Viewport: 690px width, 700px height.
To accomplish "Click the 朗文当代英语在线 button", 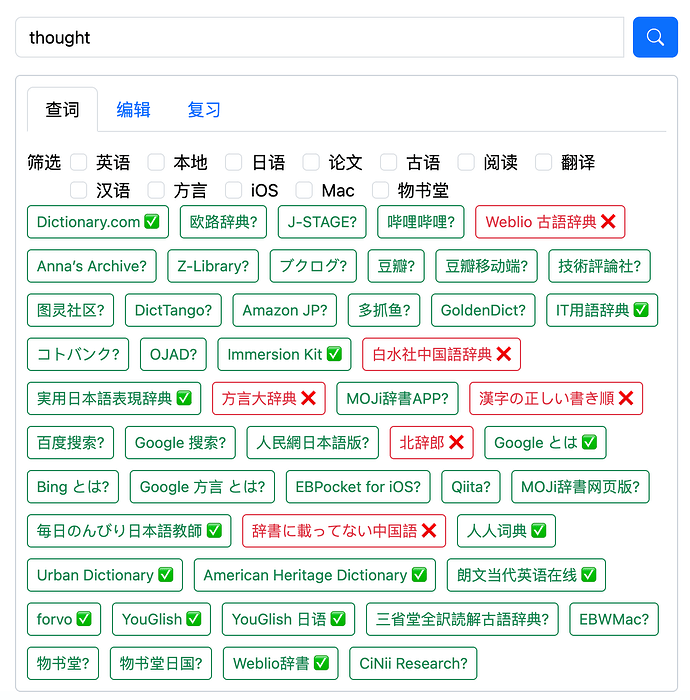I will (526, 575).
